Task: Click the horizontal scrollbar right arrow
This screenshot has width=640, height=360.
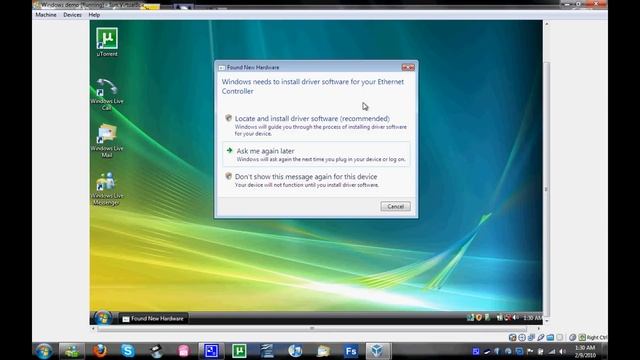Action: 539,328
